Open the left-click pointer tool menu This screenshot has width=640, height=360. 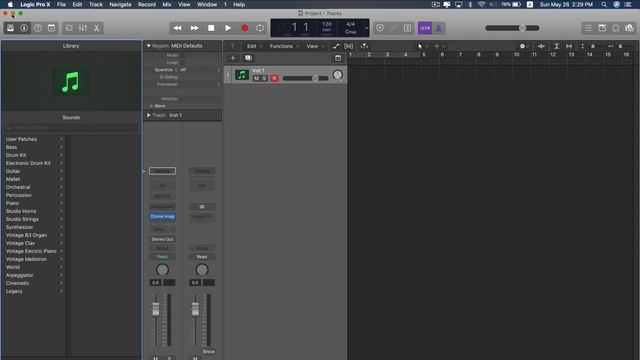pos(422,46)
